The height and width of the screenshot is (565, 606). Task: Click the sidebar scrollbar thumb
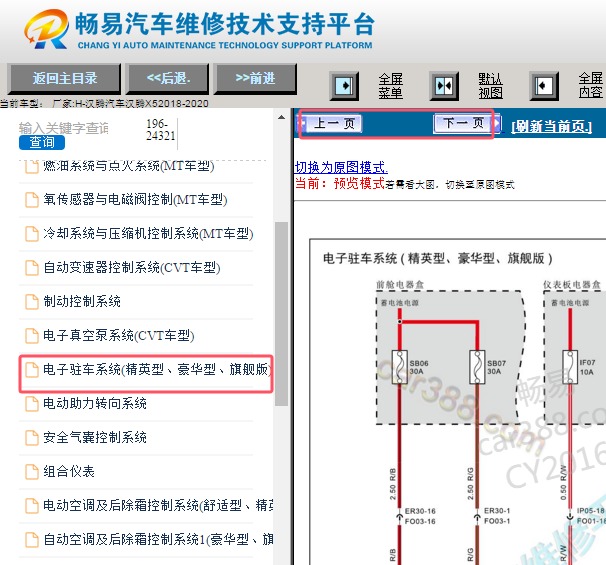pyautogui.click(x=281, y=314)
